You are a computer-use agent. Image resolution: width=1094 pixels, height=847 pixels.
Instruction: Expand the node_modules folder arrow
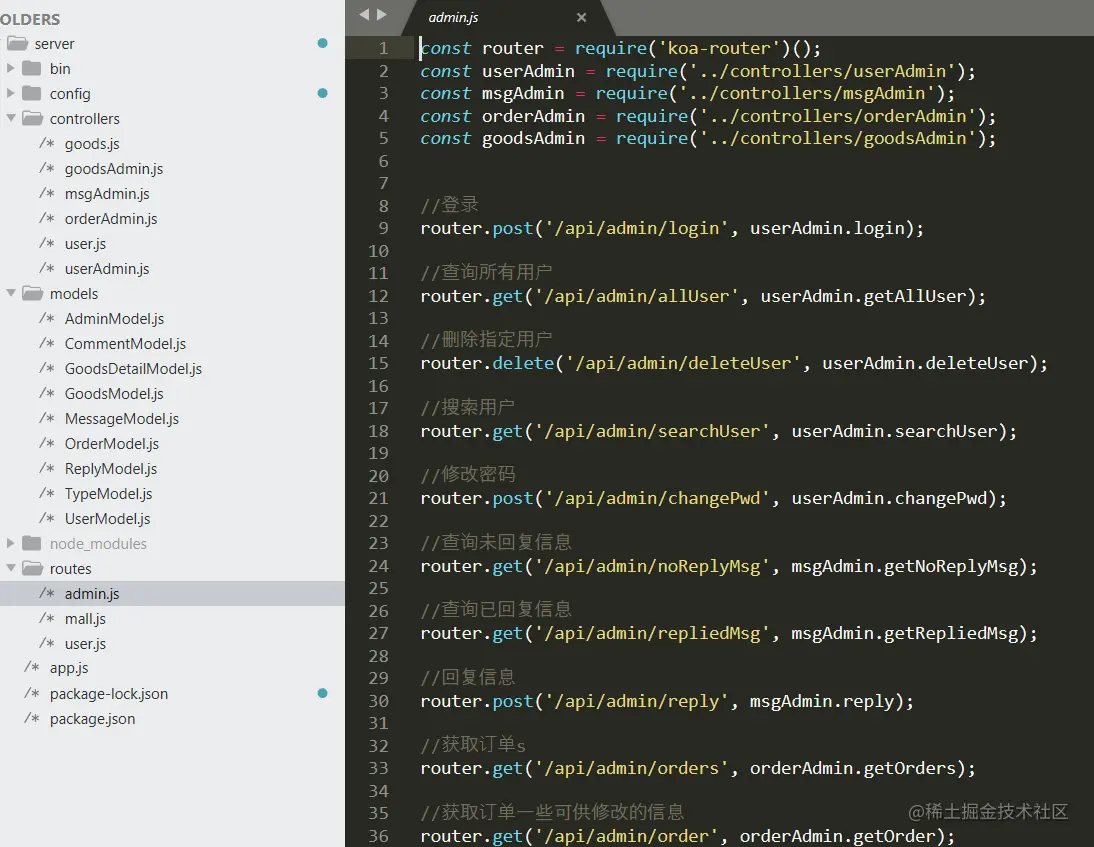point(10,543)
